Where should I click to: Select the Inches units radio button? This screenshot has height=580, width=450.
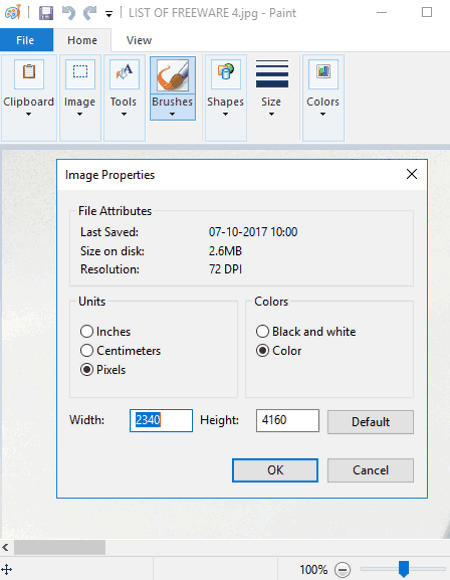pyautogui.click(x=87, y=331)
